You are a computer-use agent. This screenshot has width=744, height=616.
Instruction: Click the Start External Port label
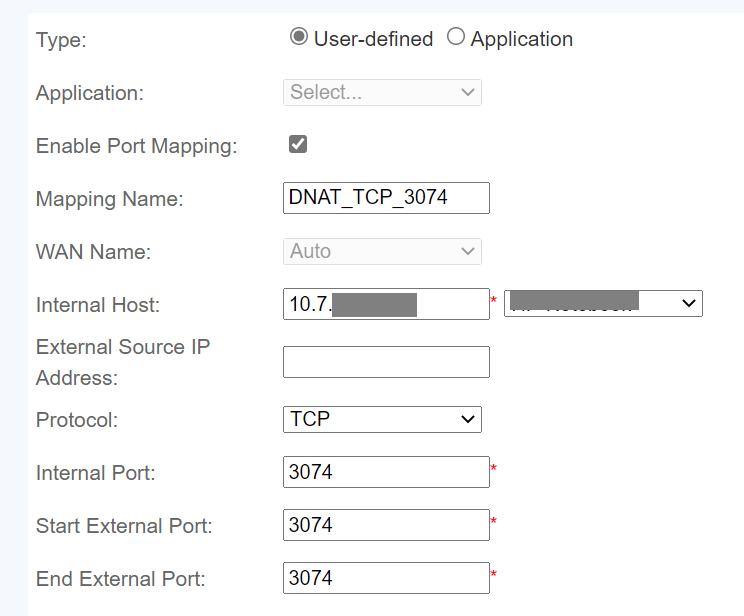tap(124, 526)
